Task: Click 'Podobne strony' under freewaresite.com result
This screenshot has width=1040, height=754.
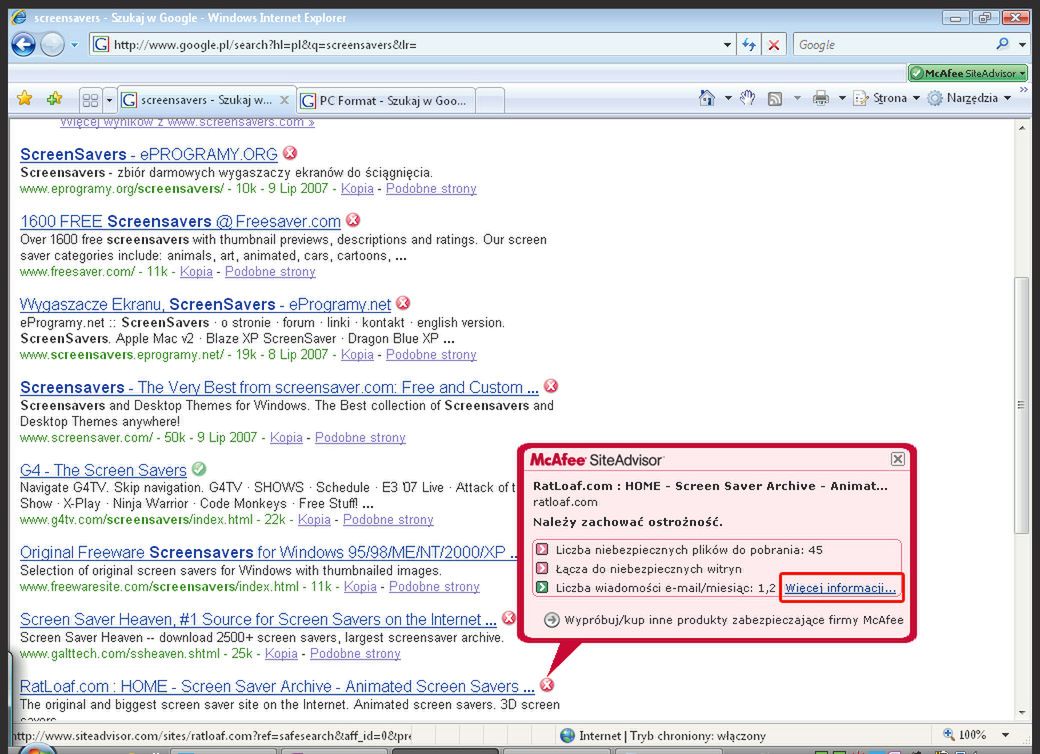Action: (434, 587)
